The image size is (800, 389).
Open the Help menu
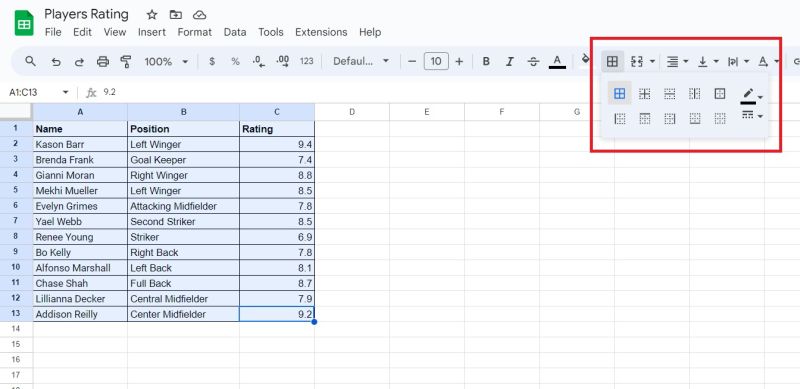pos(370,32)
